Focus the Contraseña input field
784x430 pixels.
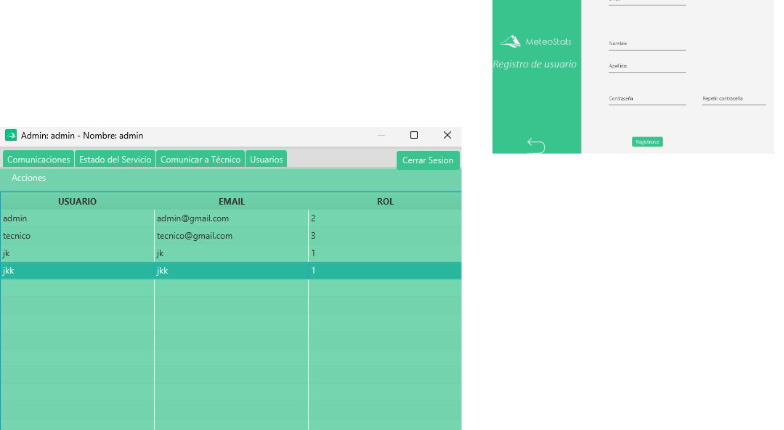[x=647, y=99]
